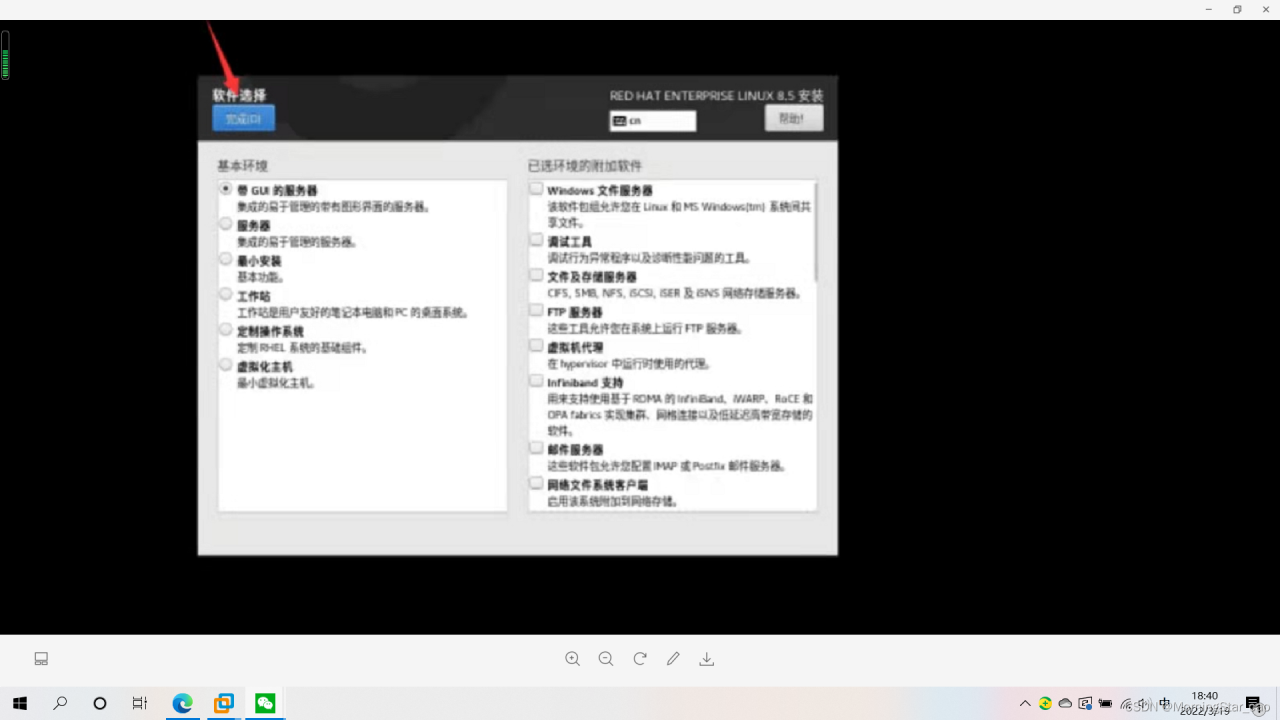Open Microsoft Edge from the taskbar
The height and width of the screenshot is (720, 1280).
tap(182, 703)
